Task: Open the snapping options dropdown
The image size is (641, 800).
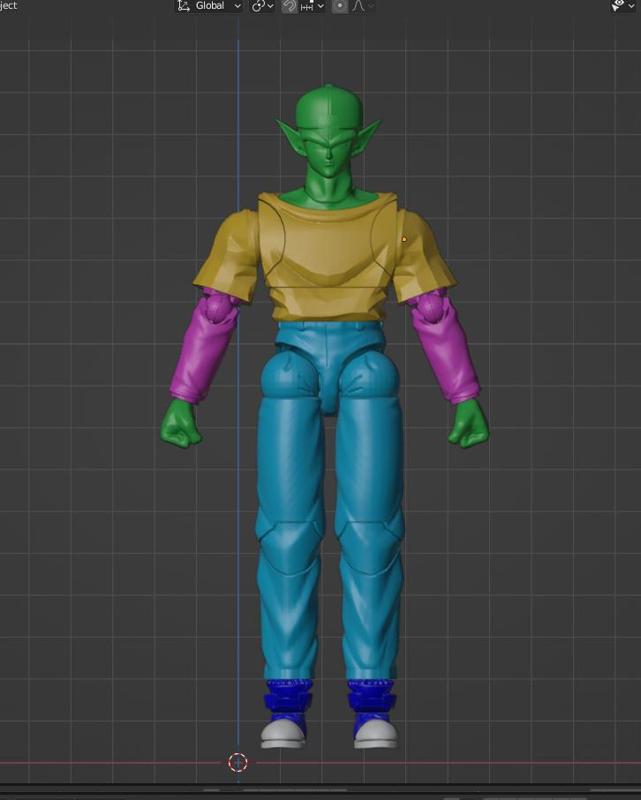Action: click(312, 6)
